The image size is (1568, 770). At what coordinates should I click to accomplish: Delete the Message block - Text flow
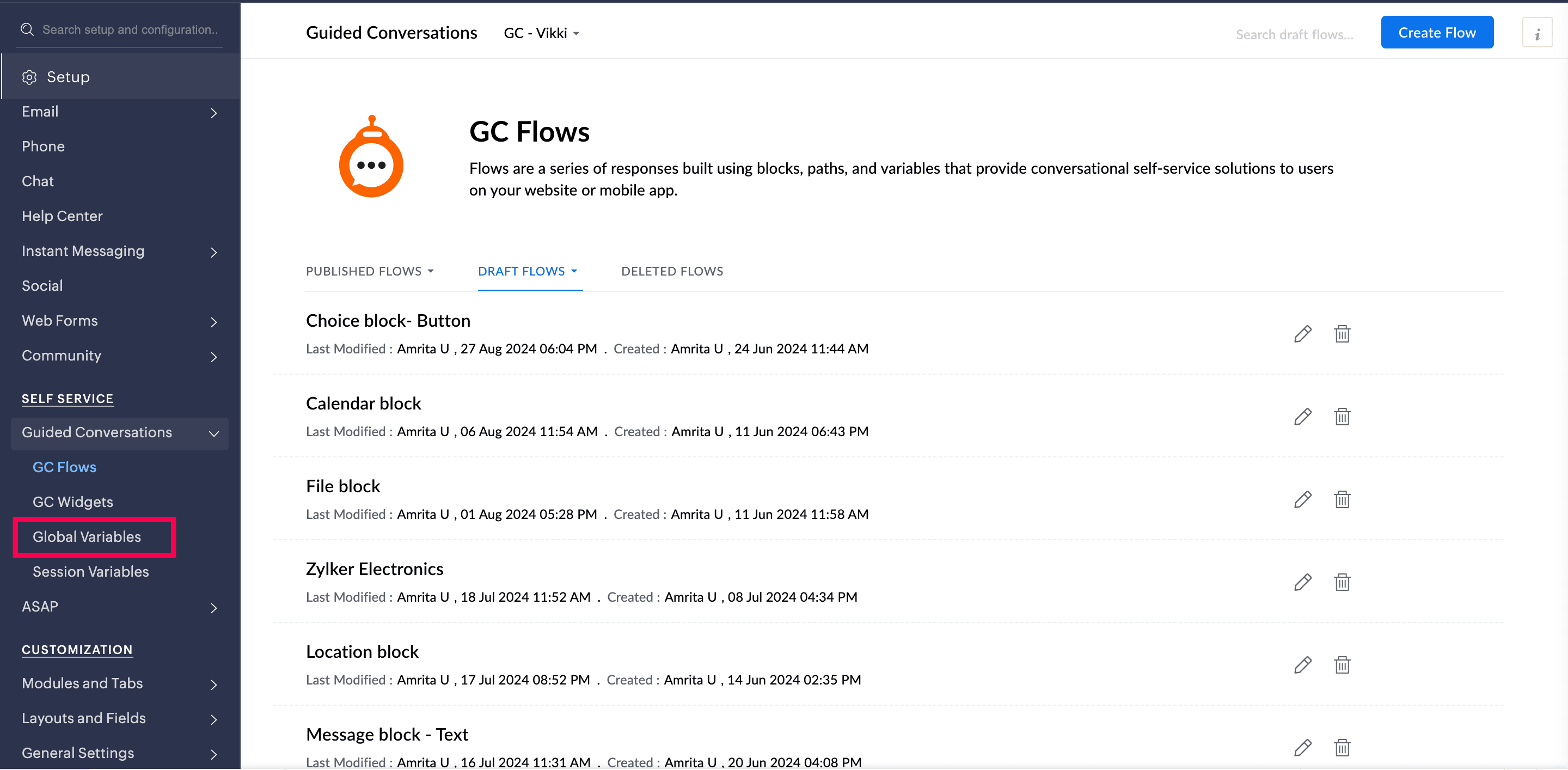coord(1342,748)
